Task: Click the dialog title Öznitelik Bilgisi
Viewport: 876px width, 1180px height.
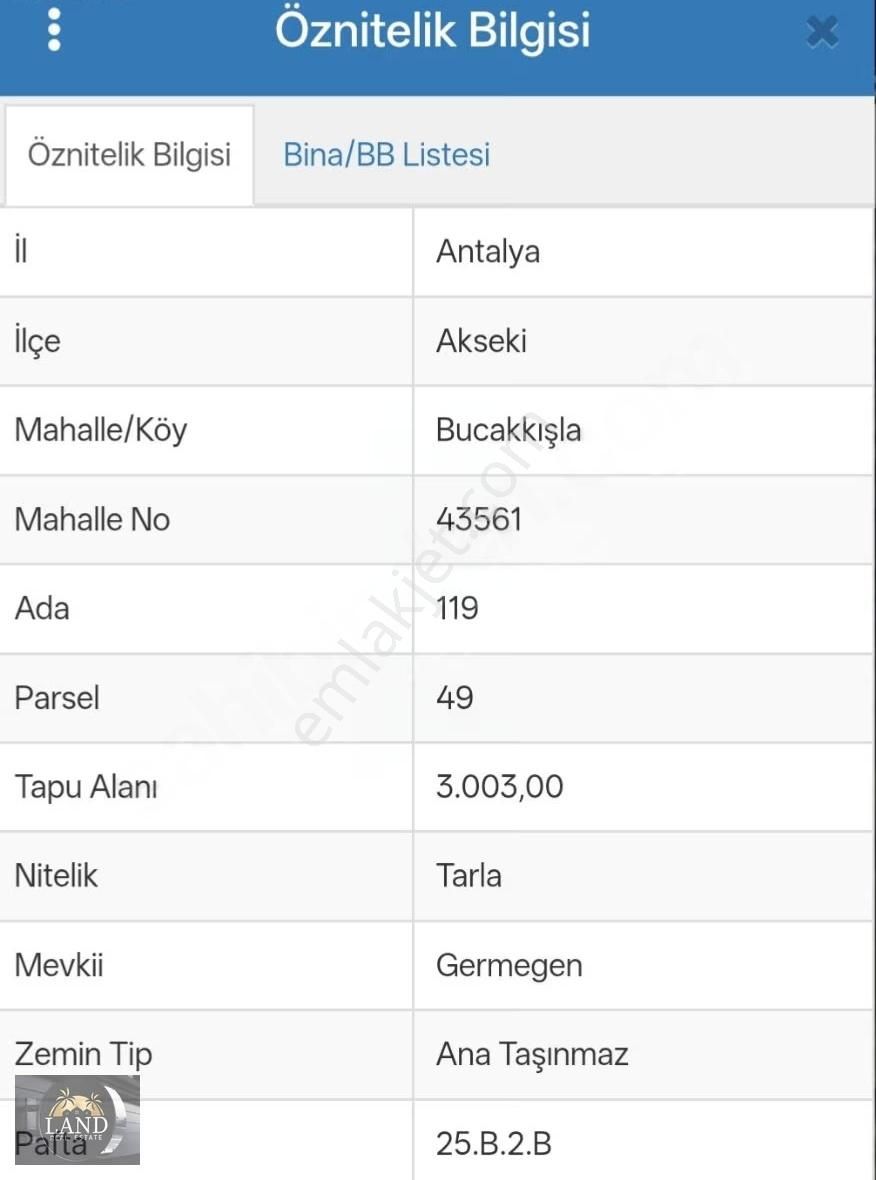Action: pyautogui.click(x=433, y=31)
